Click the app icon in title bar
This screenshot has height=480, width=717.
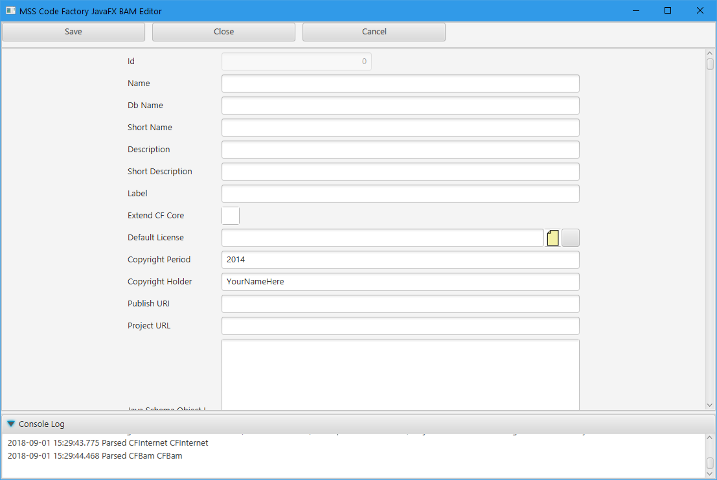(9, 10)
